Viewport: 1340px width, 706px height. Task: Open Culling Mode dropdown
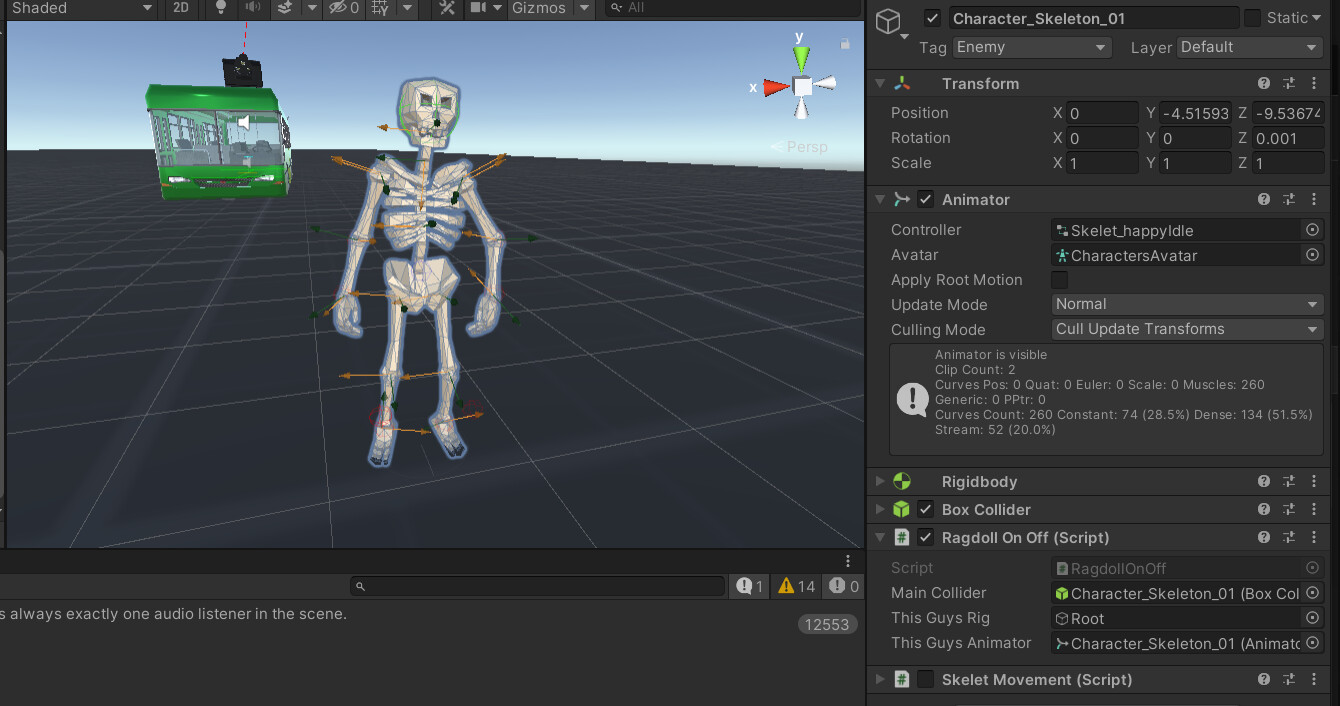coord(1188,329)
